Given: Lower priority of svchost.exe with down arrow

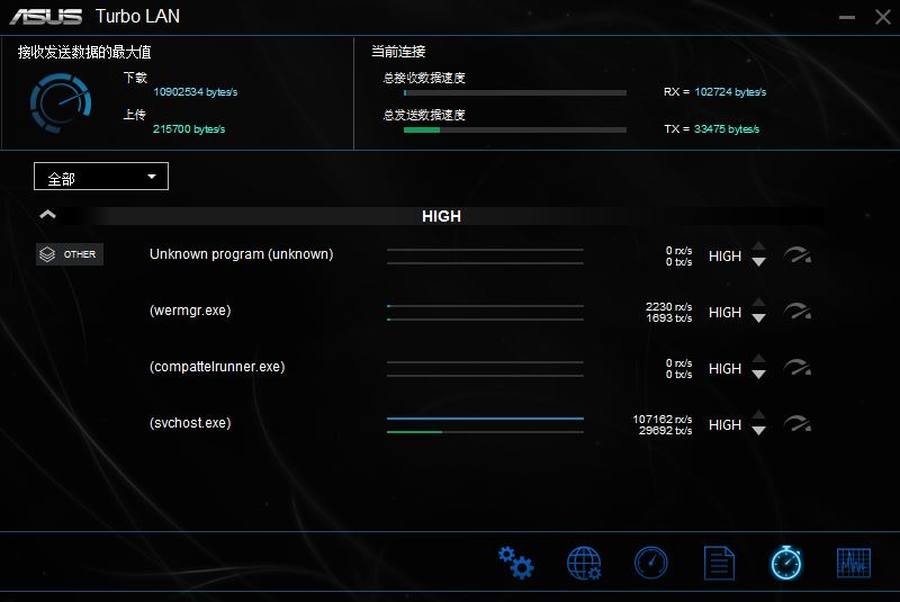Looking at the screenshot, I should (759, 431).
